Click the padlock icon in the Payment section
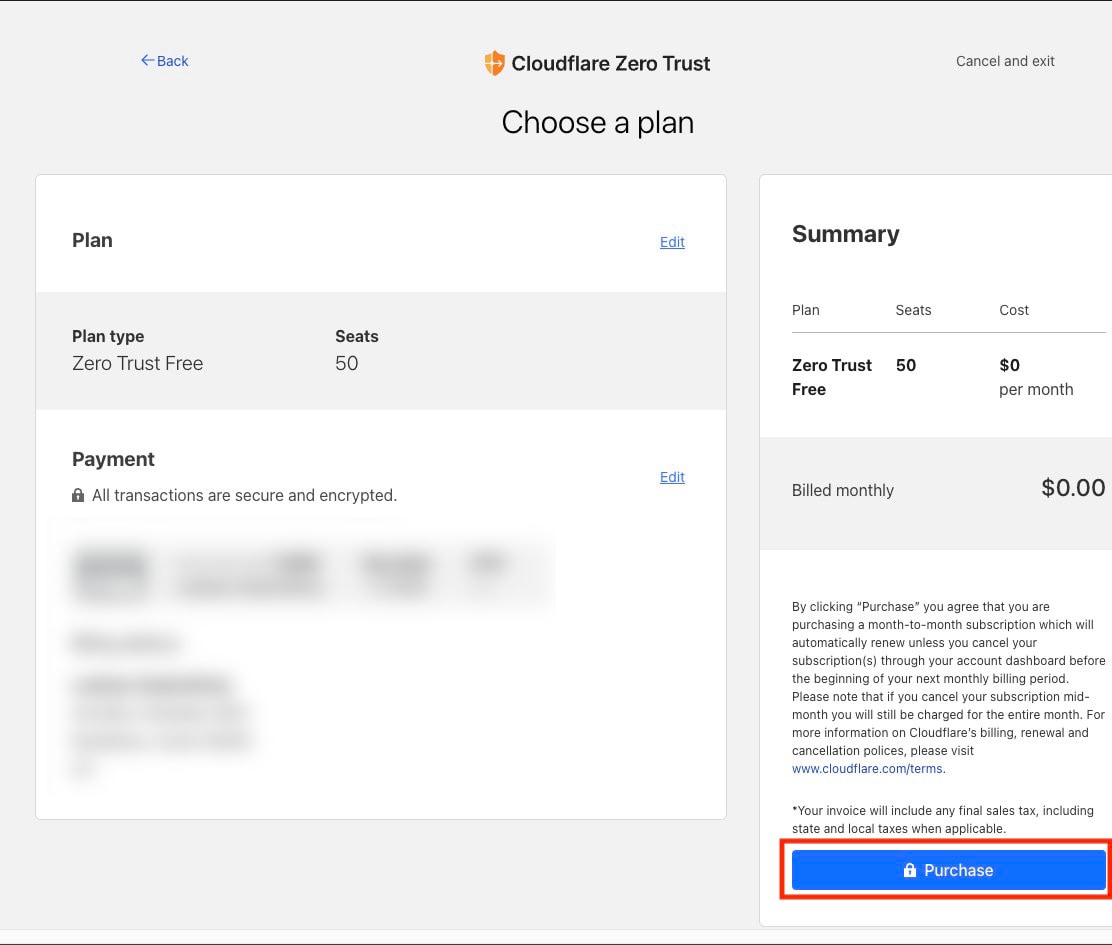 (x=78, y=496)
